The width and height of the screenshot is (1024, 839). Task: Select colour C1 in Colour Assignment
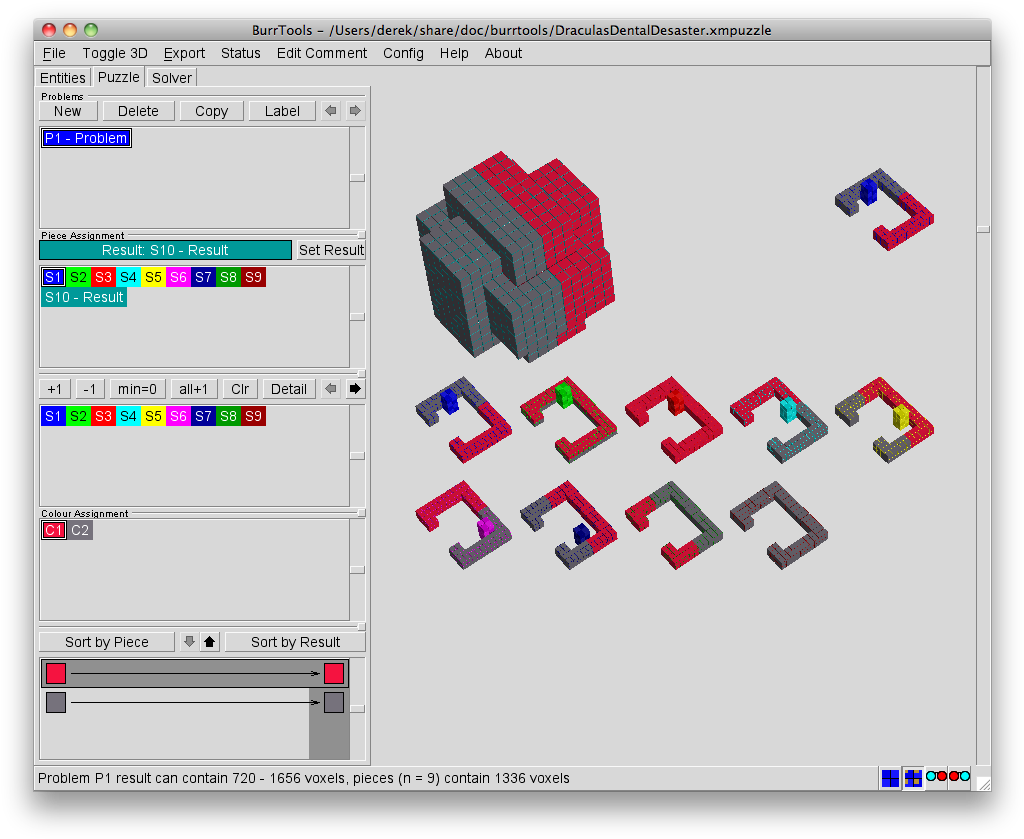53,530
